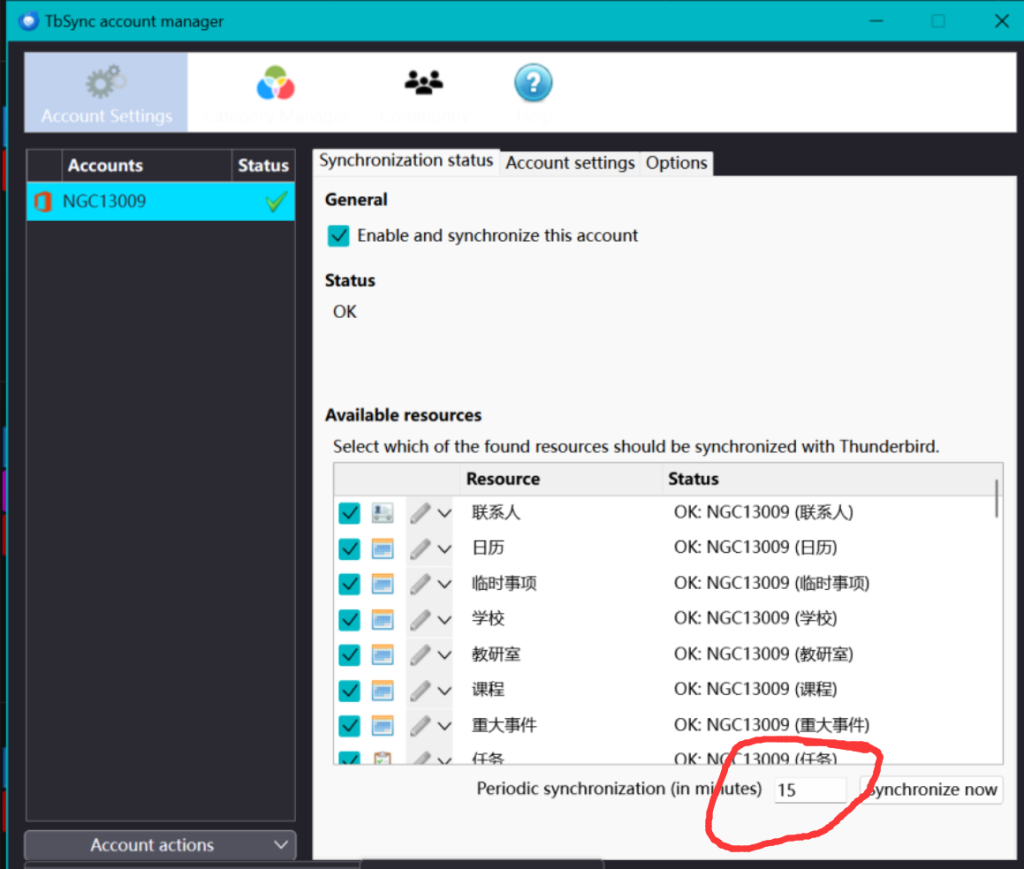Click status text OK: NGC13009 (课程)
This screenshot has height=869, width=1024.
(x=756, y=689)
